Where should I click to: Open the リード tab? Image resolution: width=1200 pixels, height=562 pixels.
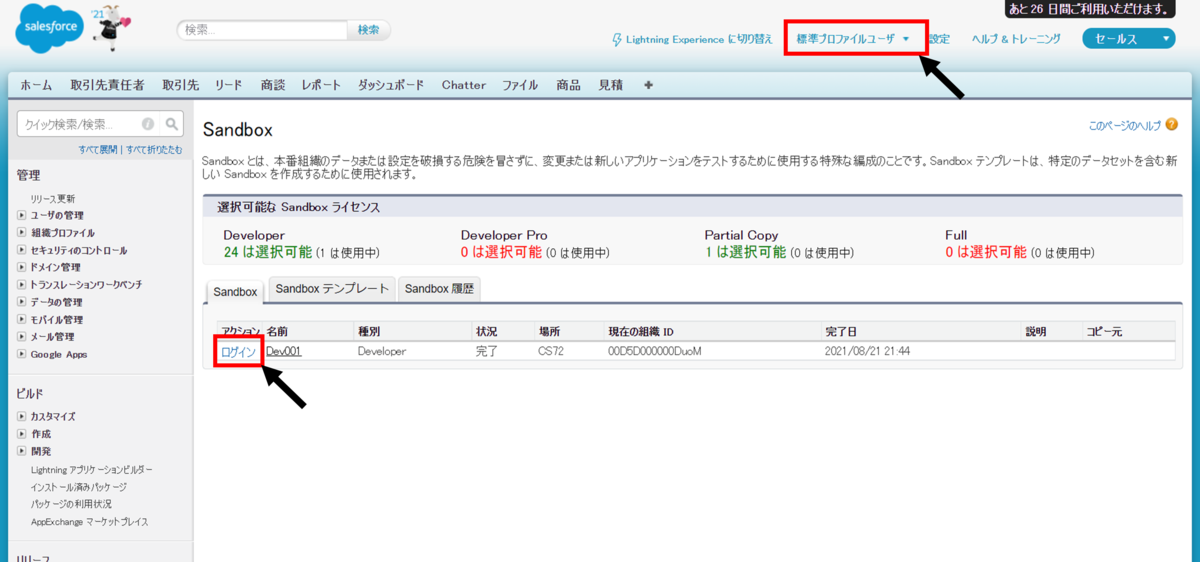[229, 85]
